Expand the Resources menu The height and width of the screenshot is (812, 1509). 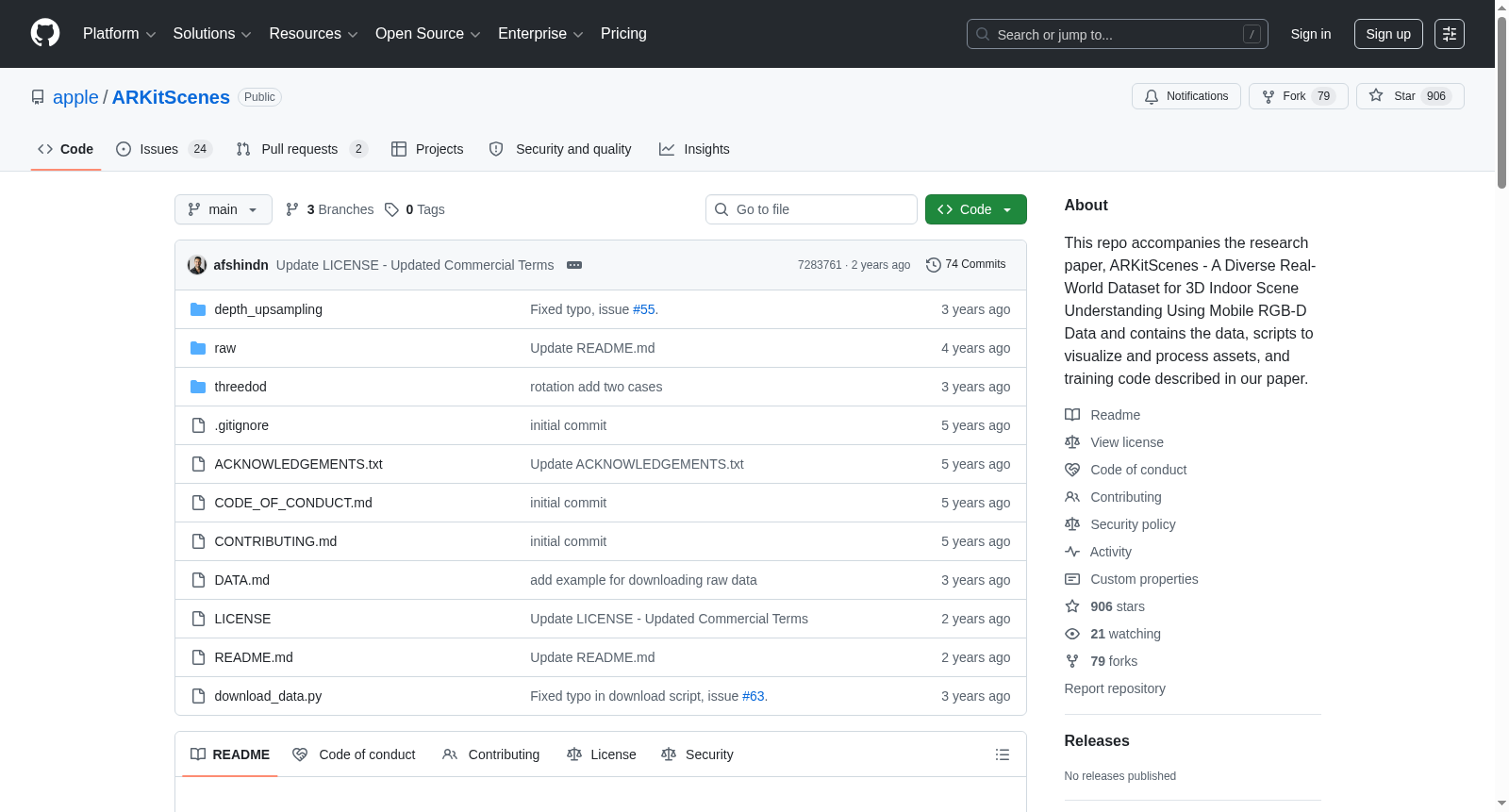[313, 34]
